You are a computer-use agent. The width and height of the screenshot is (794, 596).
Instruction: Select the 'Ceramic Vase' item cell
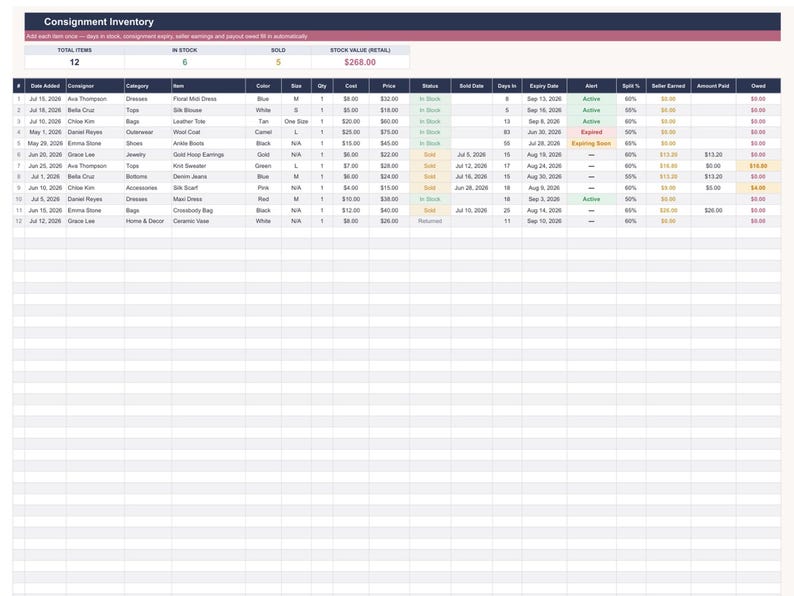coord(208,221)
